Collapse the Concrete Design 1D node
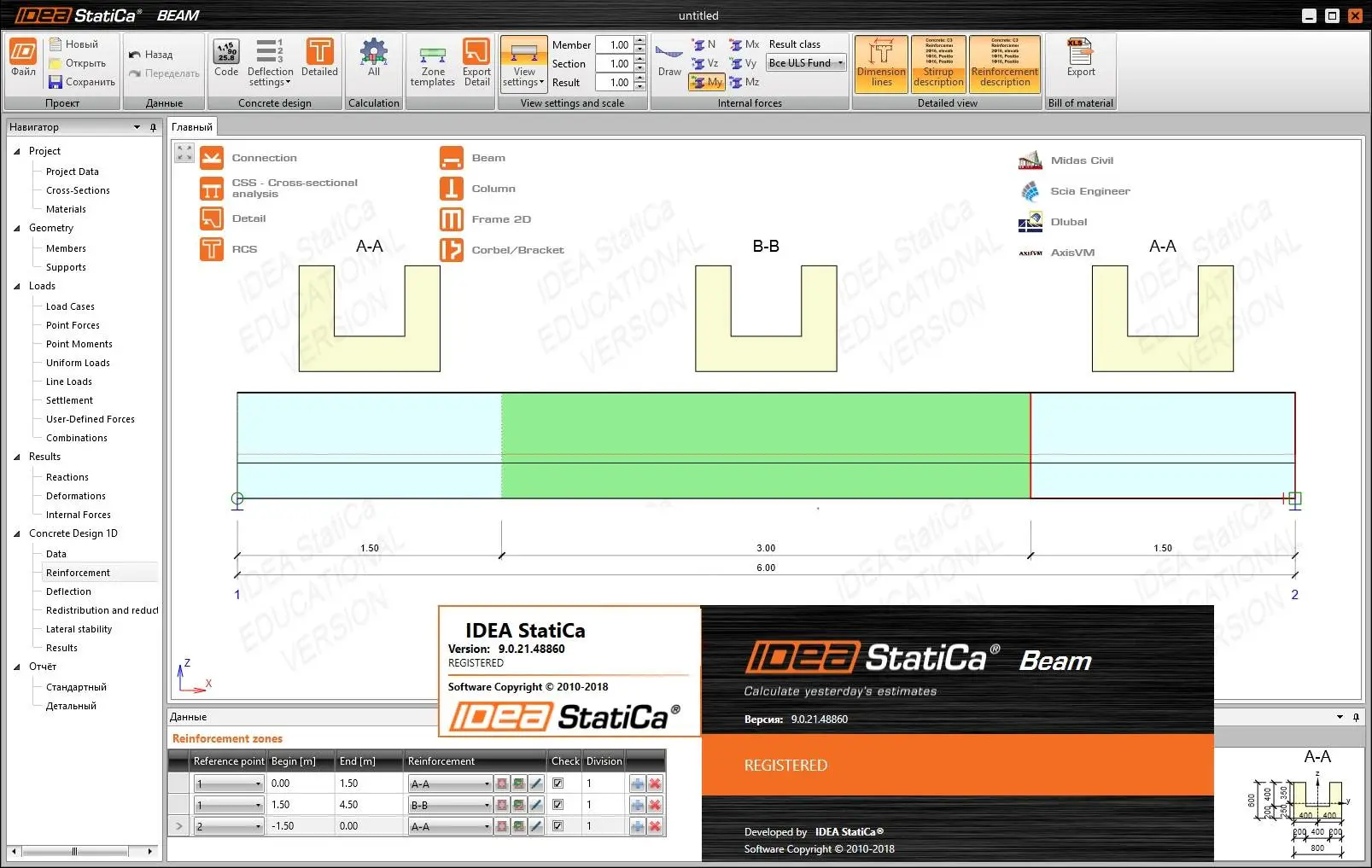Image resolution: width=1372 pixels, height=868 pixels. pyautogui.click(x=17, y=533)
